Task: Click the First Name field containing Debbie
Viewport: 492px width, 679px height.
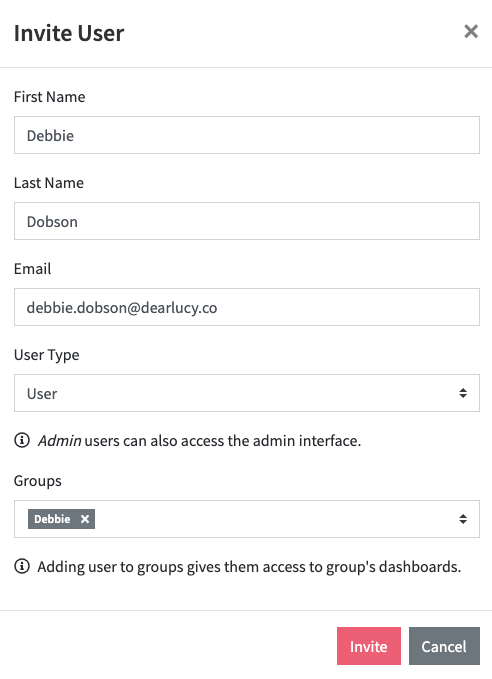Action: click(246, 135)
